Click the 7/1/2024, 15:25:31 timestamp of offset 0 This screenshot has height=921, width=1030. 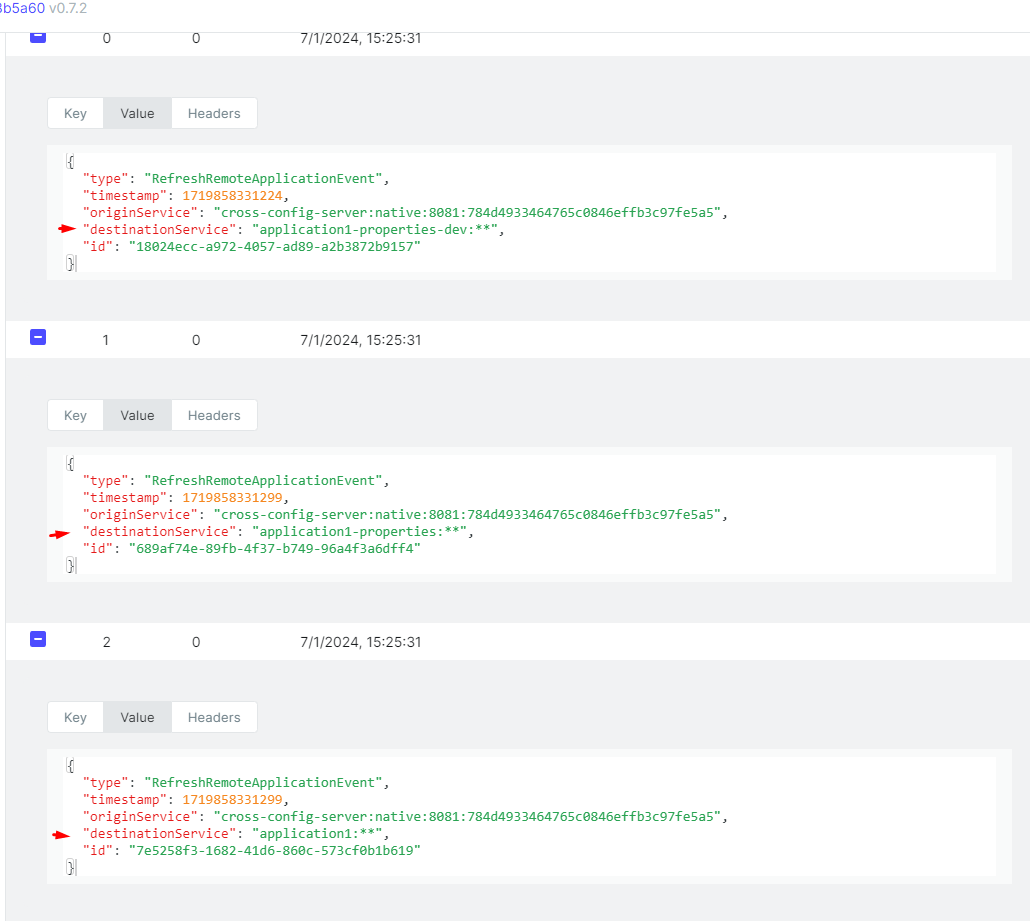point(361,38)
